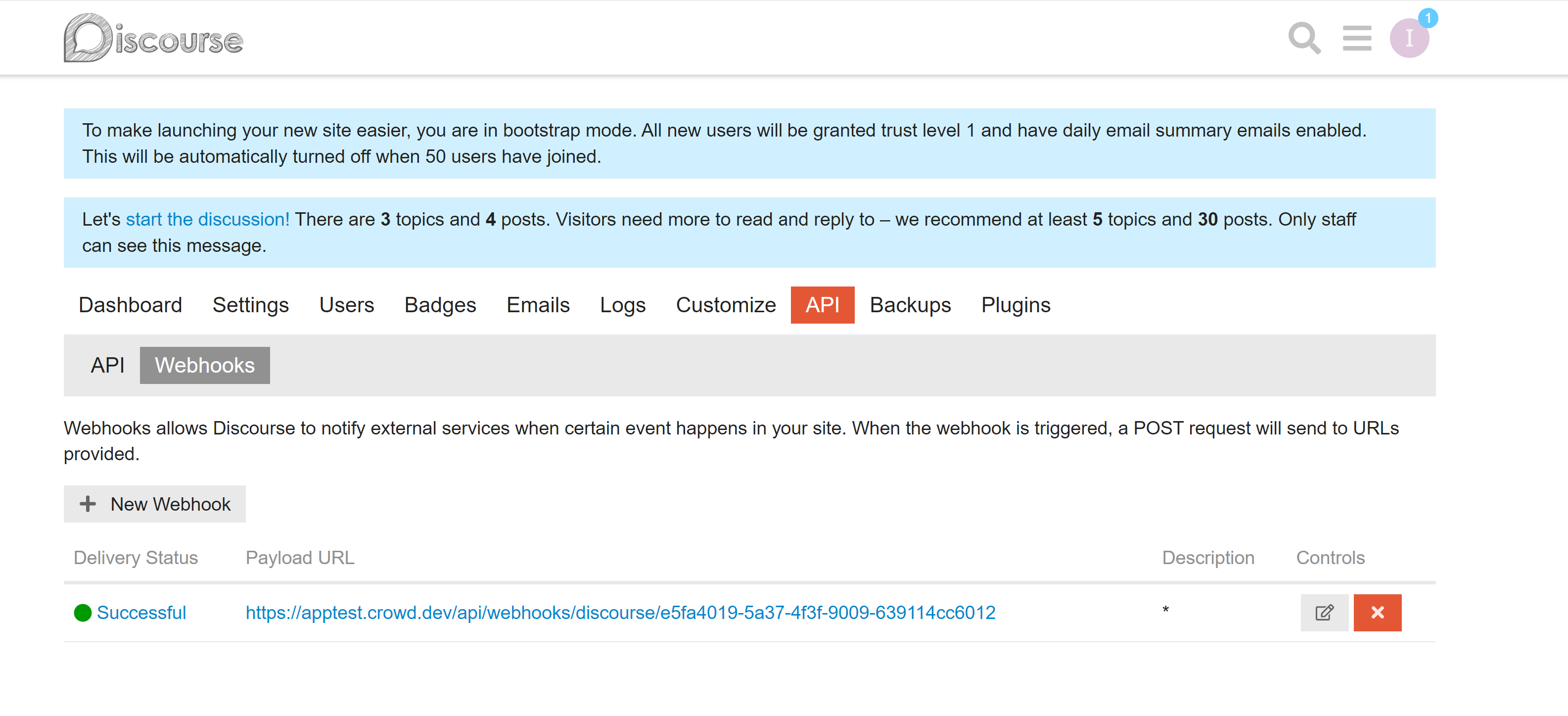Image resolution: width=1568 pixels, height=716 pixels.
Task: Open the Logs tab
Action: [622, 305]
